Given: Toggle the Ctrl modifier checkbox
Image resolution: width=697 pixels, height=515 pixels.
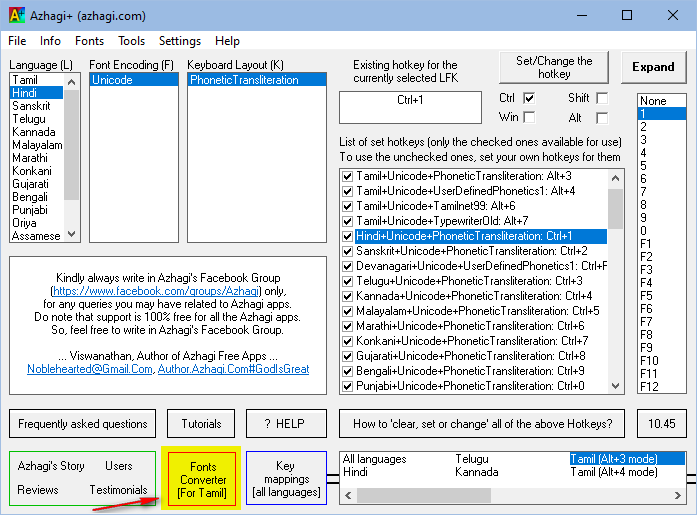Looking at the screenshot, I should coord(529,98).
